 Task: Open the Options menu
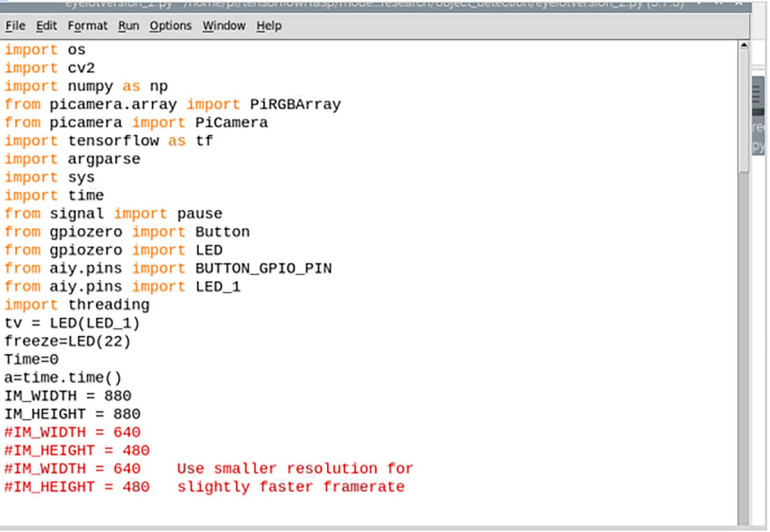[x=170, y=25]
